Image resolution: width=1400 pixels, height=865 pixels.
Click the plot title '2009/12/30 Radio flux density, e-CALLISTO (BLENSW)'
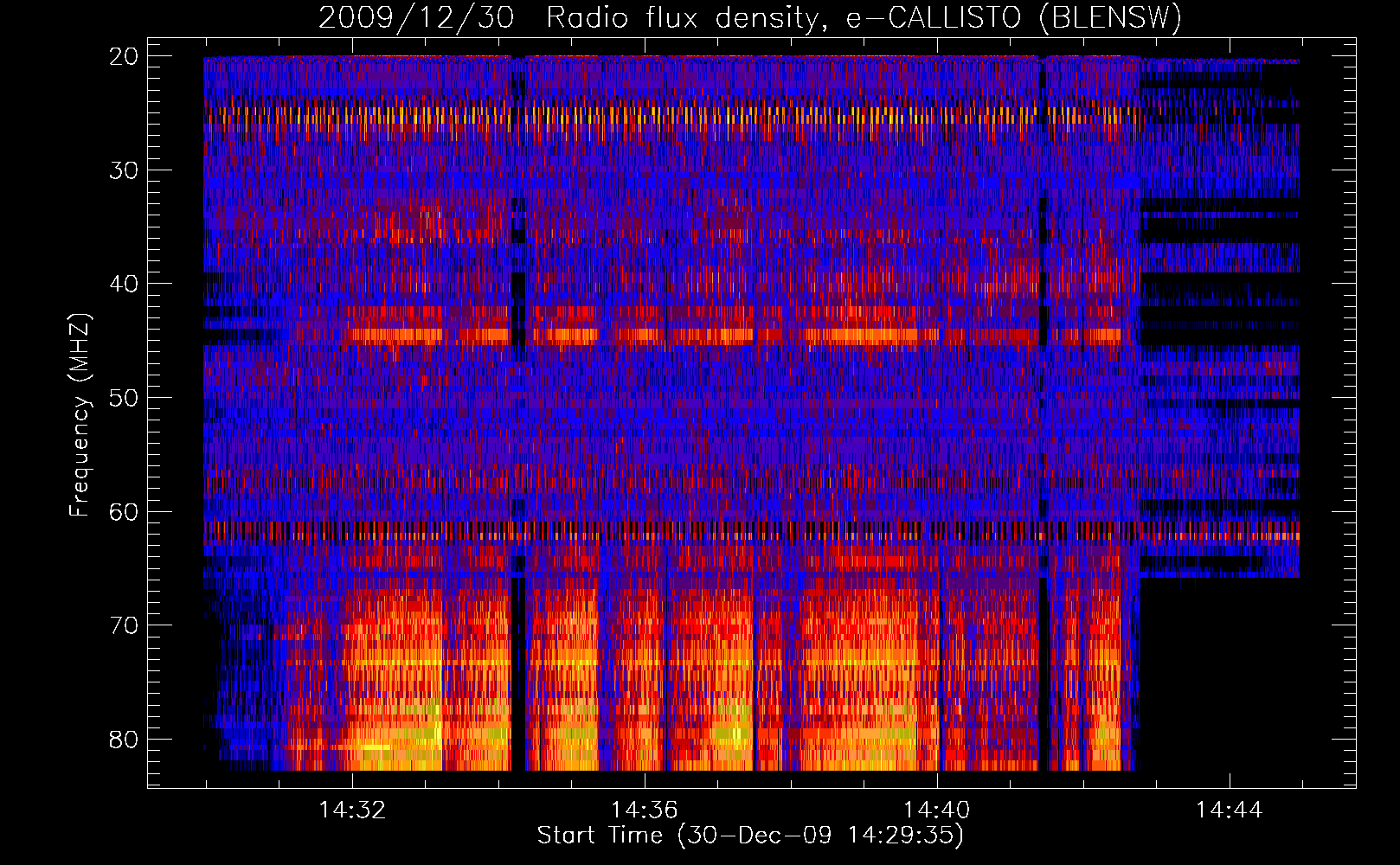coord(750,17)
